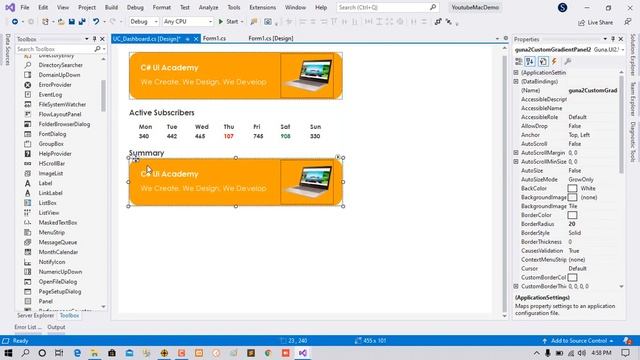Open the Format menu

click(162, 7)
